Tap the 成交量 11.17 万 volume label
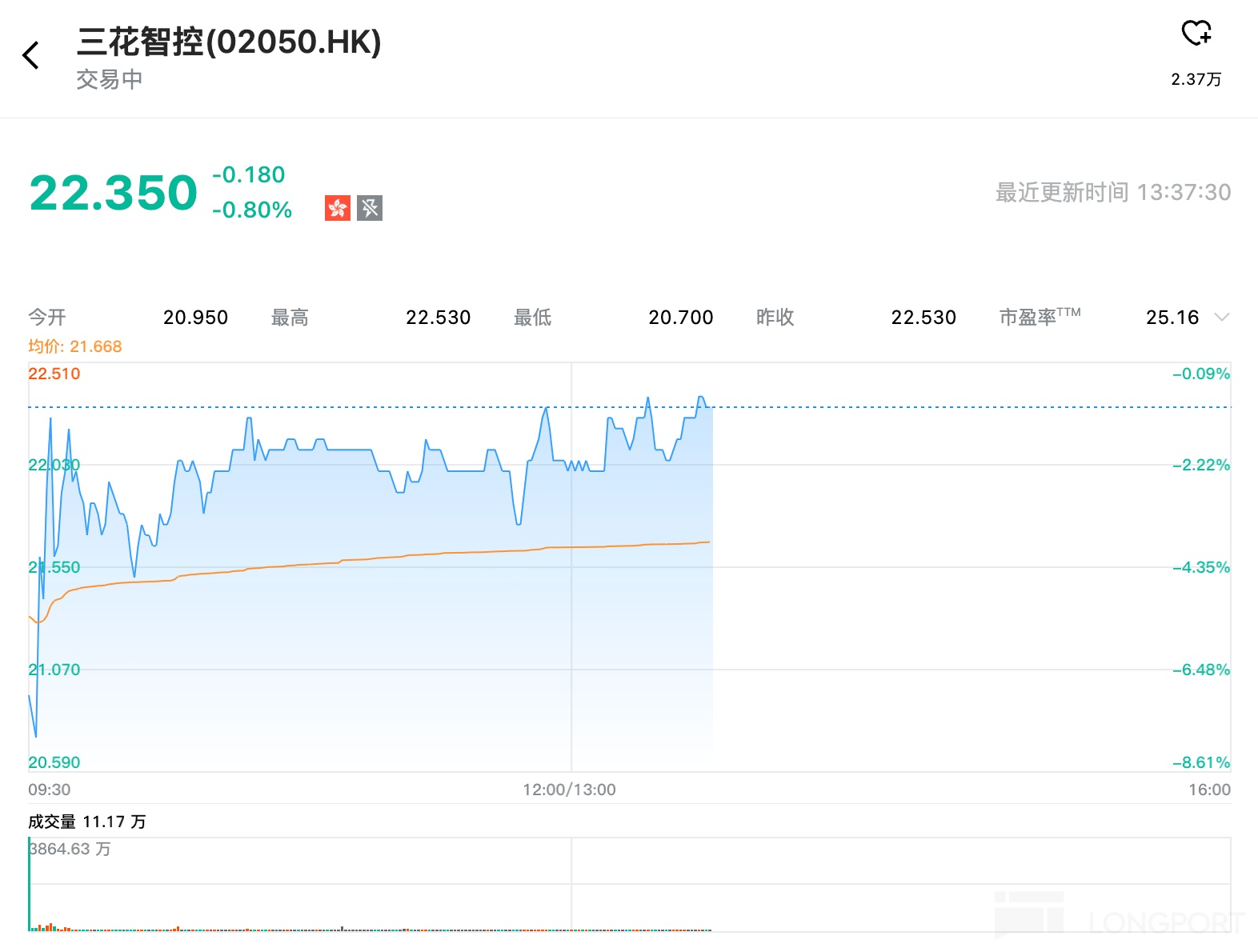The width and height of the screenshot is (1258, 952). click(87, 822)
